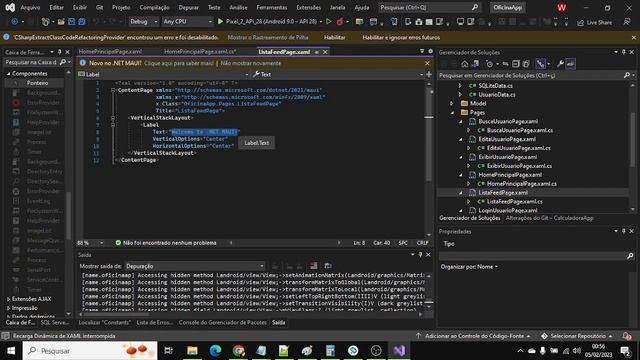Click the Open File folder toolbar icon
This screenshot has width=640, height=360.
(x=61, y=22)
